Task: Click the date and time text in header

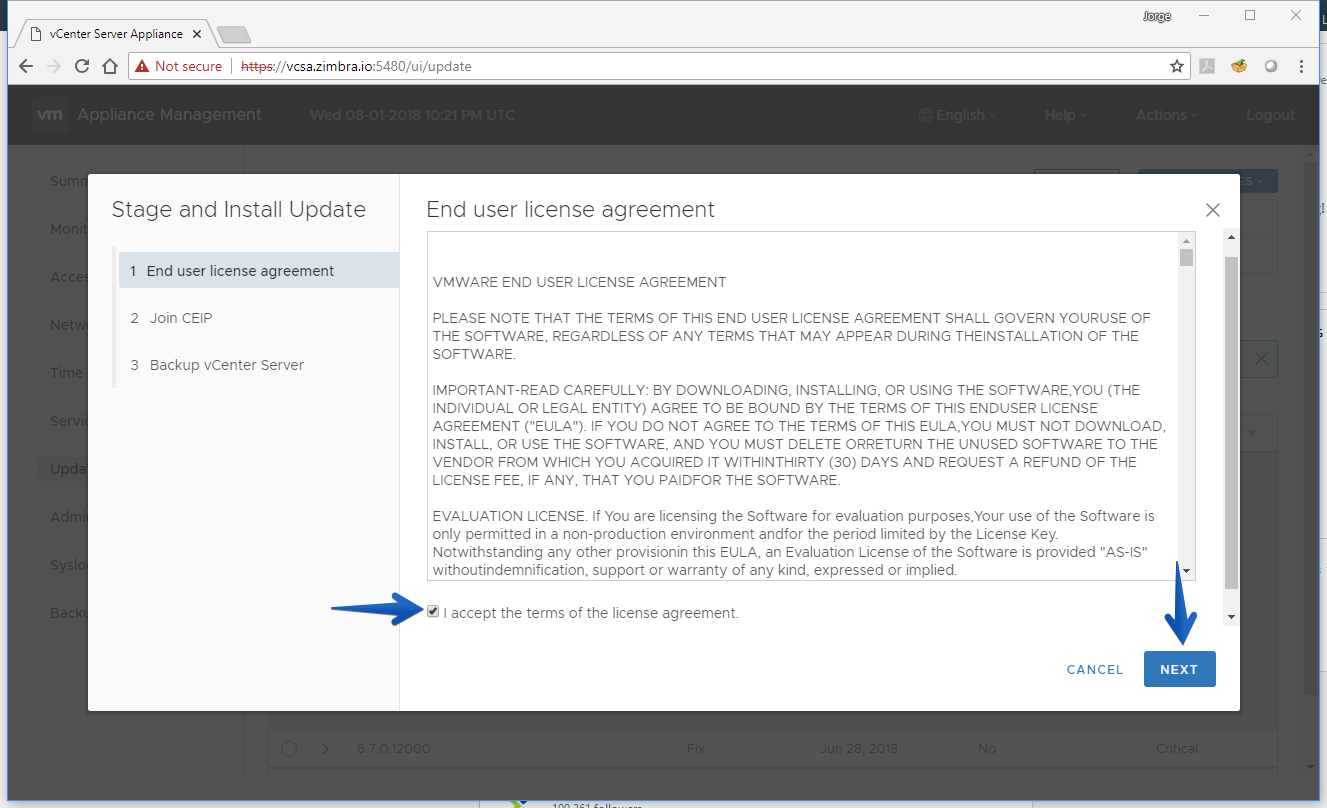Action: (412, 115)
